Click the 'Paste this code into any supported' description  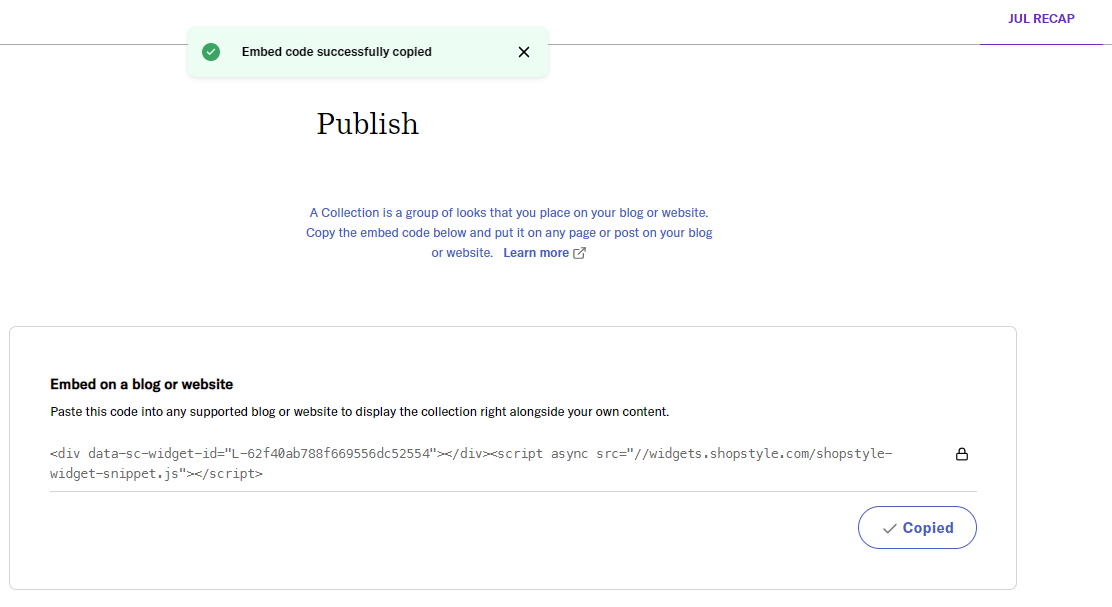pyautogui.click(x=359, y=411)
